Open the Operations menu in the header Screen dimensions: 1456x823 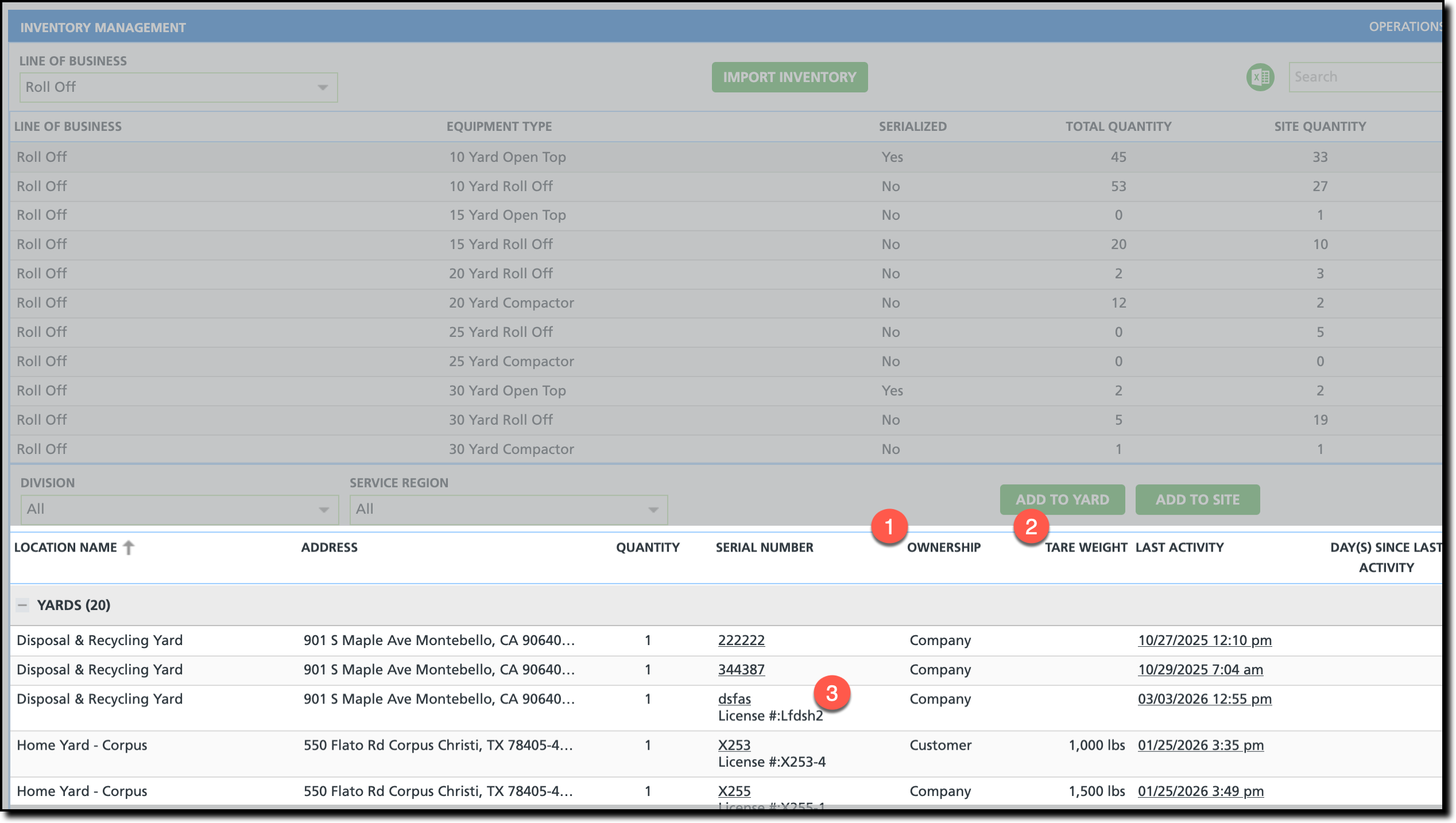click(x=1404, y=26)
